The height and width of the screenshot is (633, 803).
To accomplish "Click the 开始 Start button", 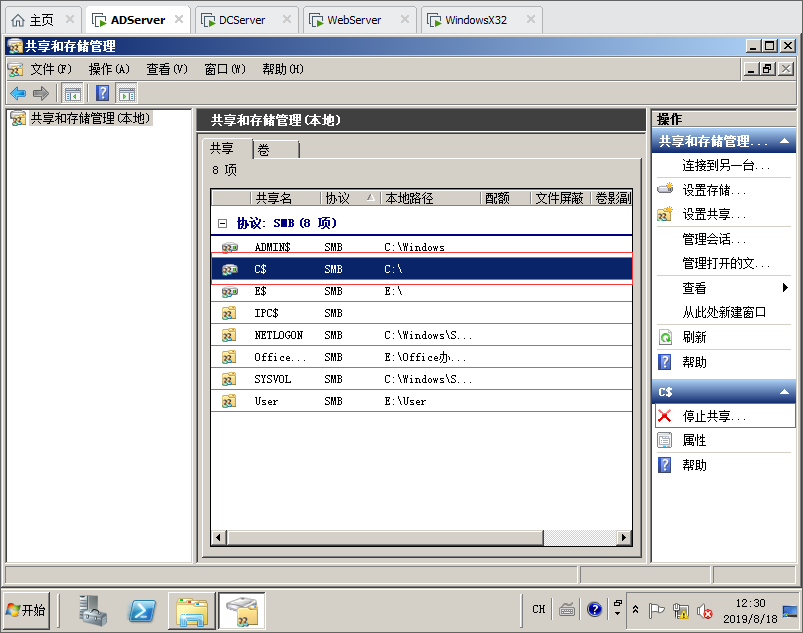I will tap(27, 610).
